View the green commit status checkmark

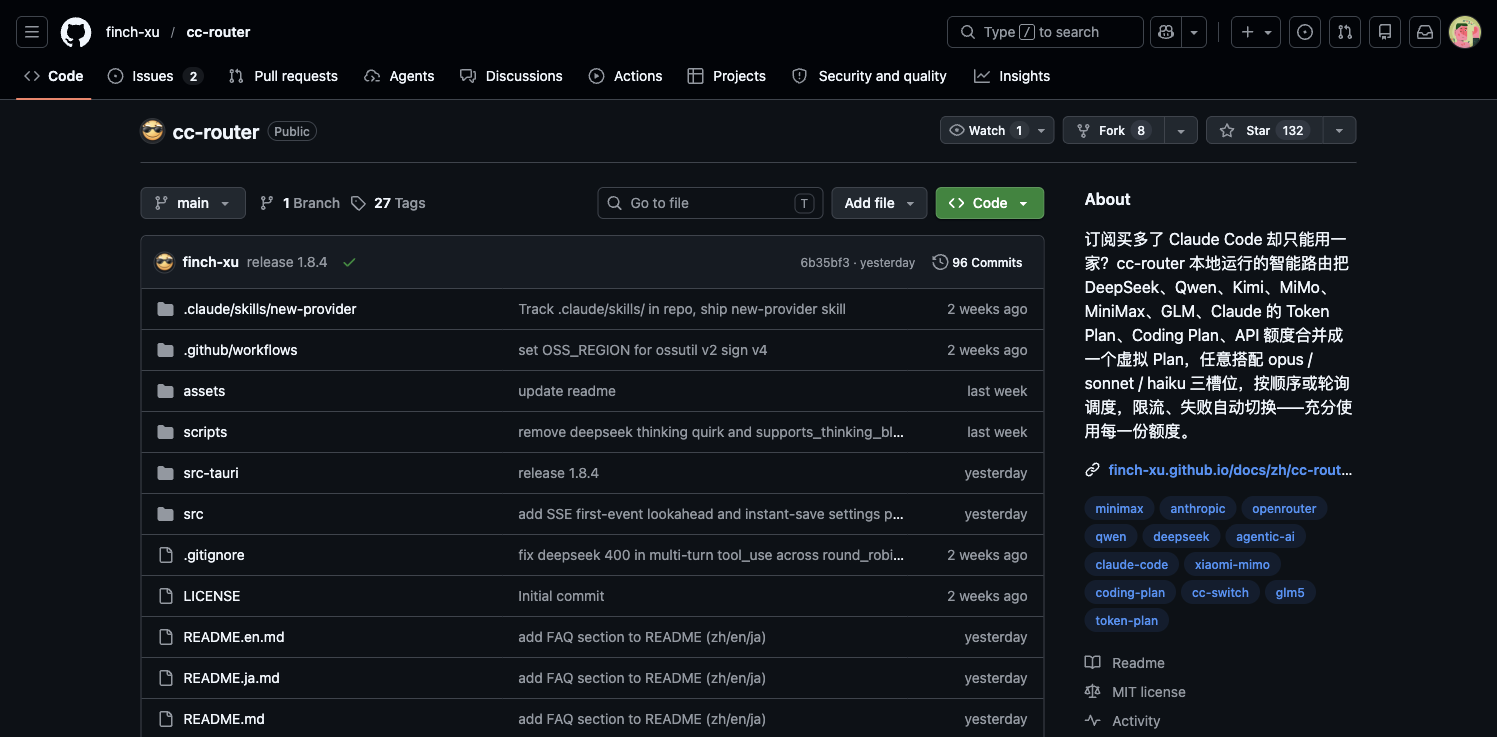[x=349, y=262]
